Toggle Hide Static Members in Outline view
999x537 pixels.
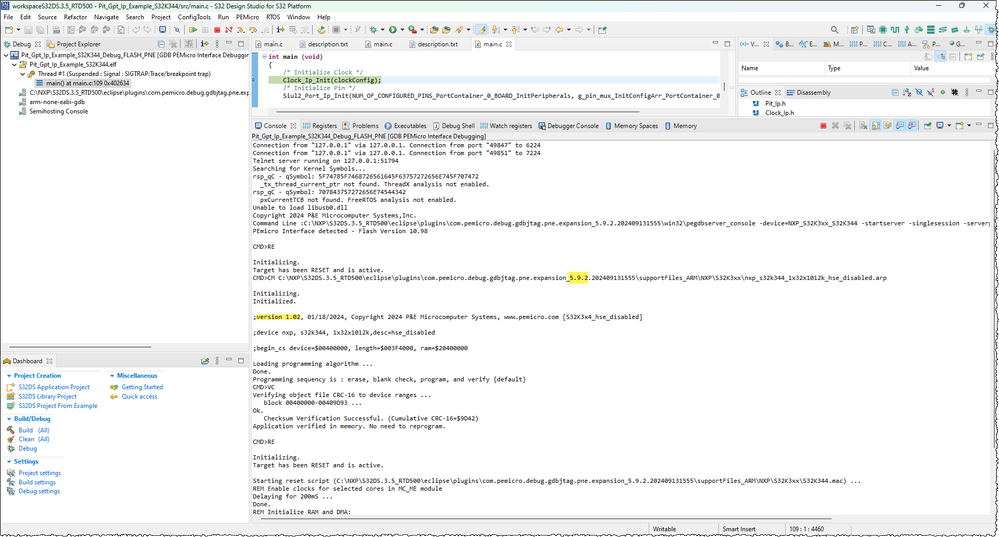[931, 92]
